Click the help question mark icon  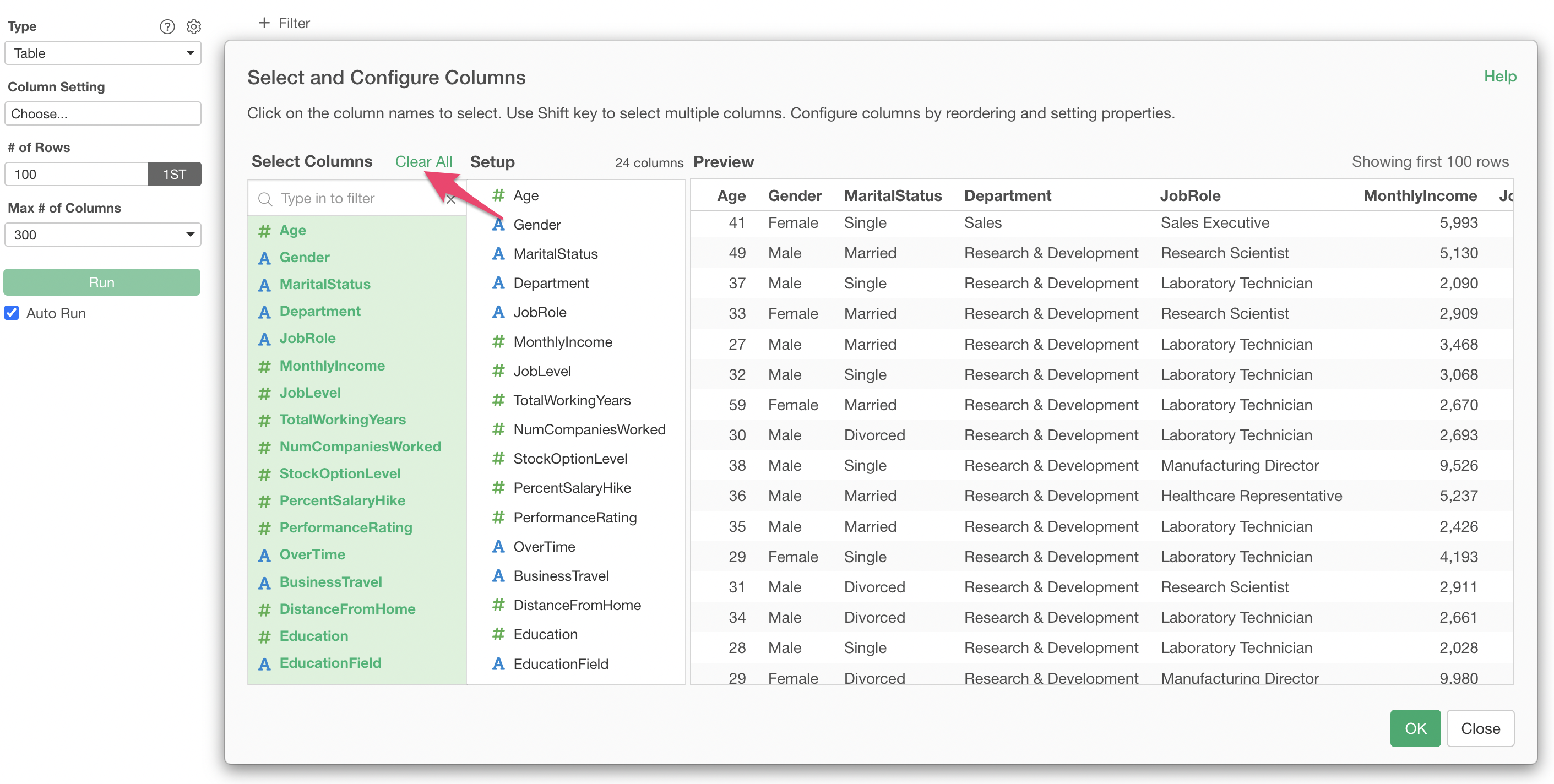167,26
